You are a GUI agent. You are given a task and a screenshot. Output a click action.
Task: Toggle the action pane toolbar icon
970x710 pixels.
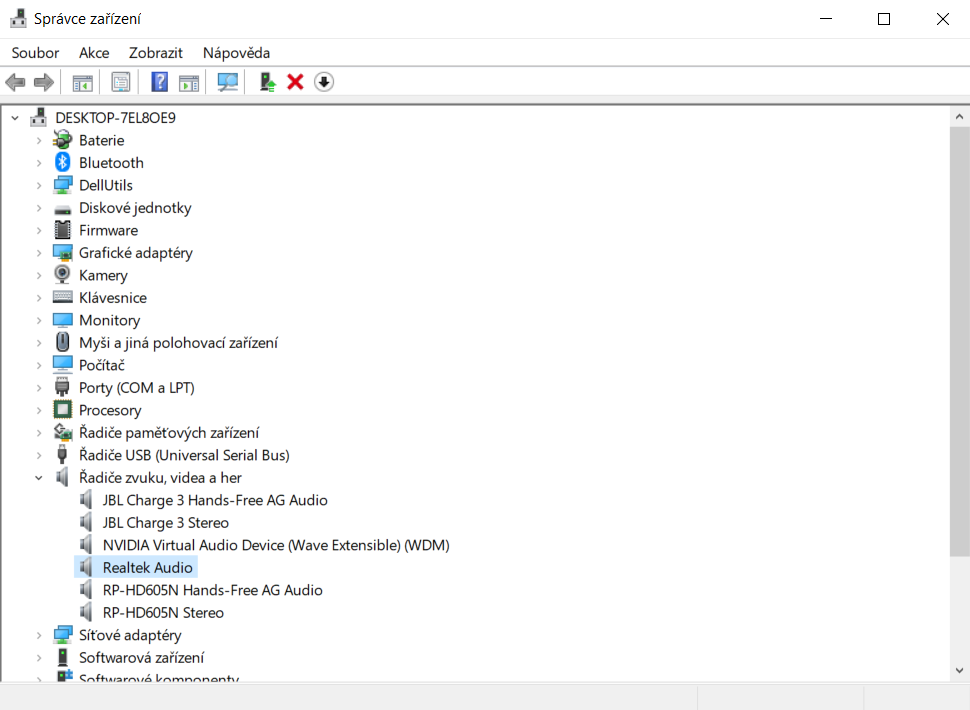[x=189, y=82]
